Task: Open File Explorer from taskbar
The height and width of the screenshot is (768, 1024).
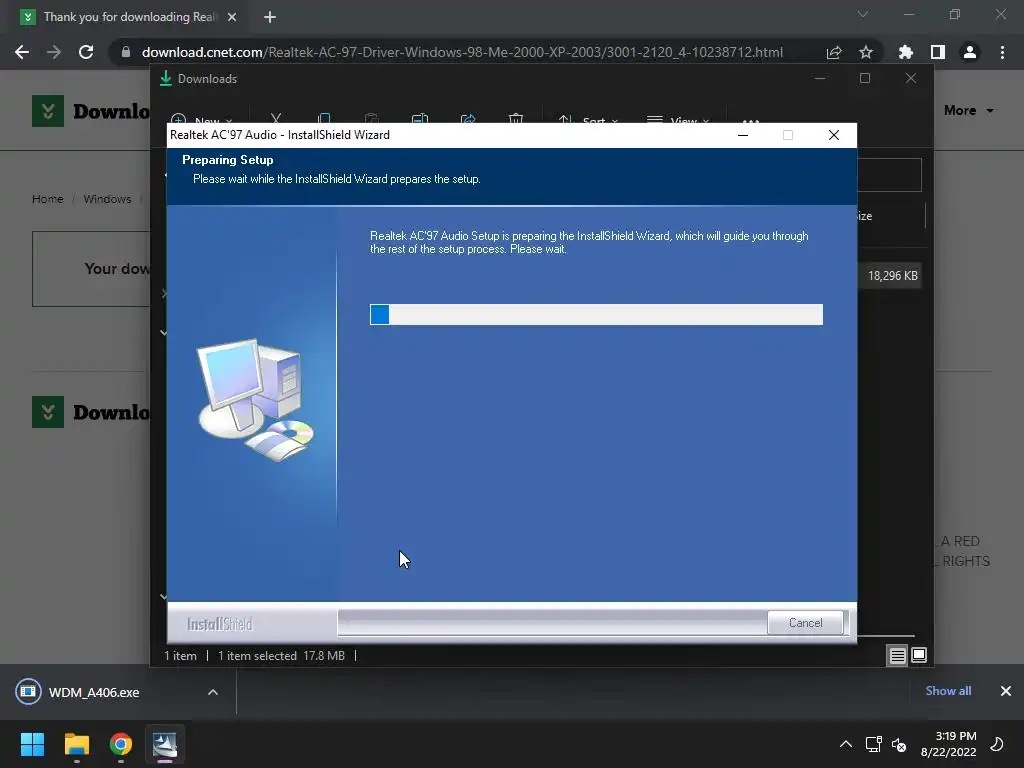Action: click(76, 744)
